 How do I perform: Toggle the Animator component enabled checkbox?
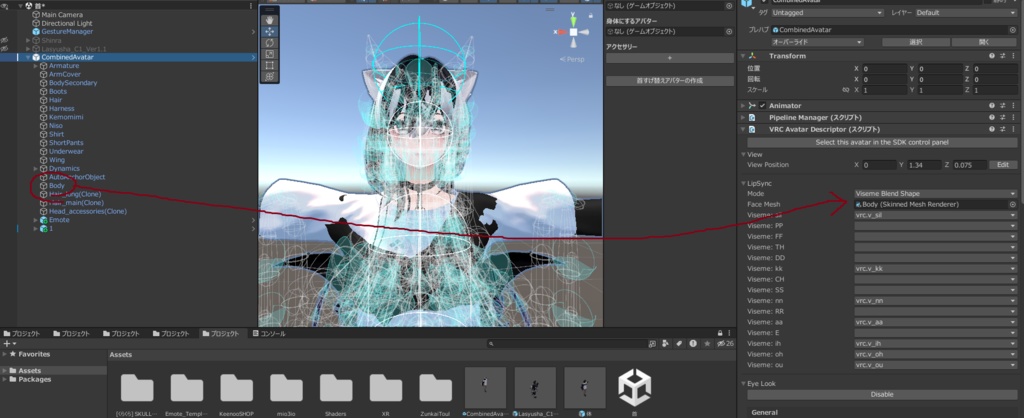coord(762,105)
